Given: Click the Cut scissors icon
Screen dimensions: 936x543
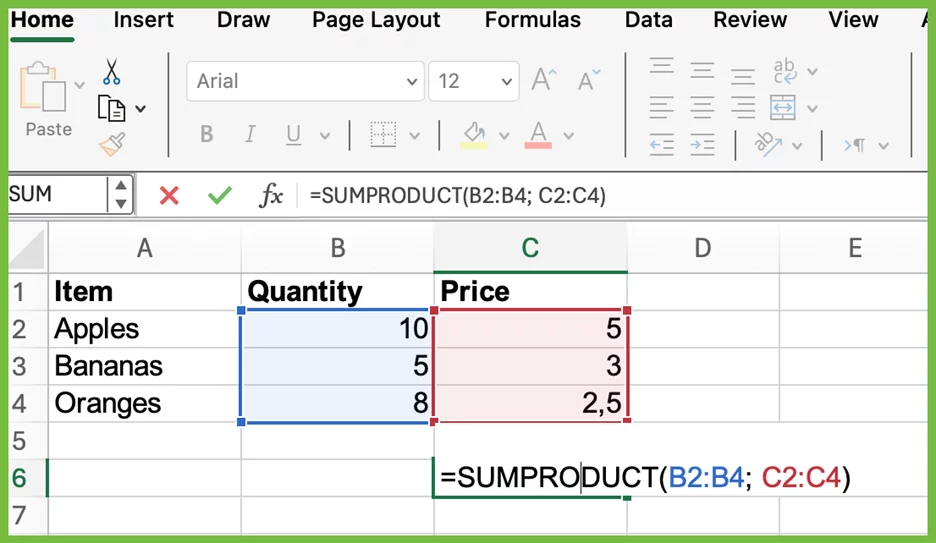Looking at the screenshot, I should tap(112, 72).
